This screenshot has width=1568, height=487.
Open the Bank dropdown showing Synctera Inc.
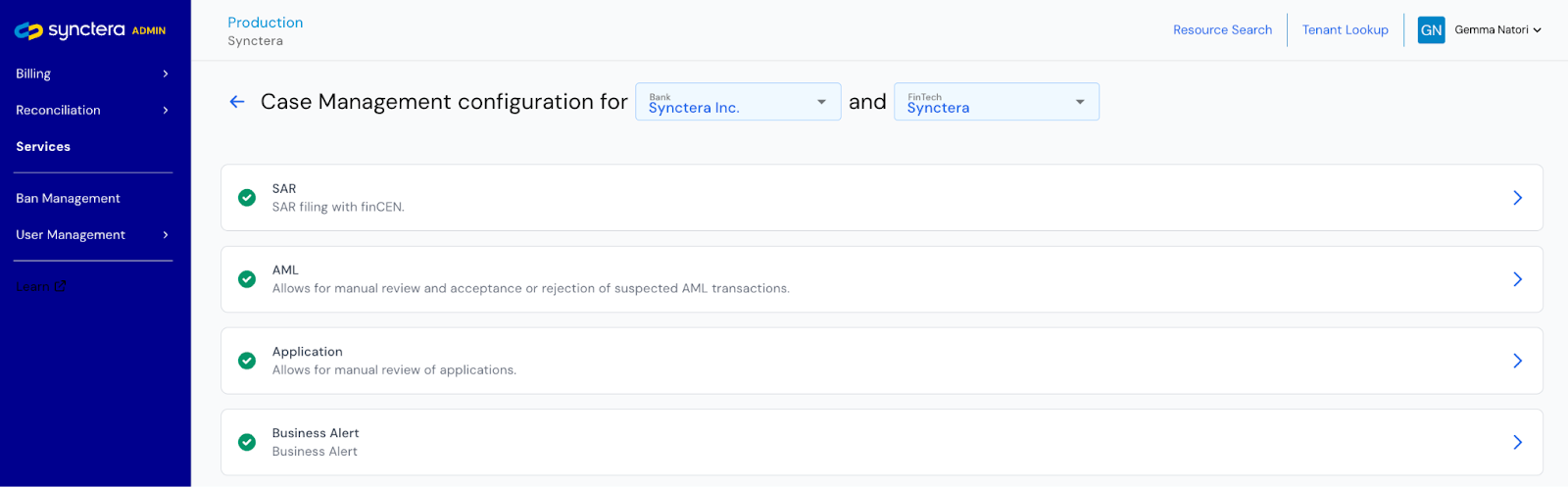click(738, 102)
